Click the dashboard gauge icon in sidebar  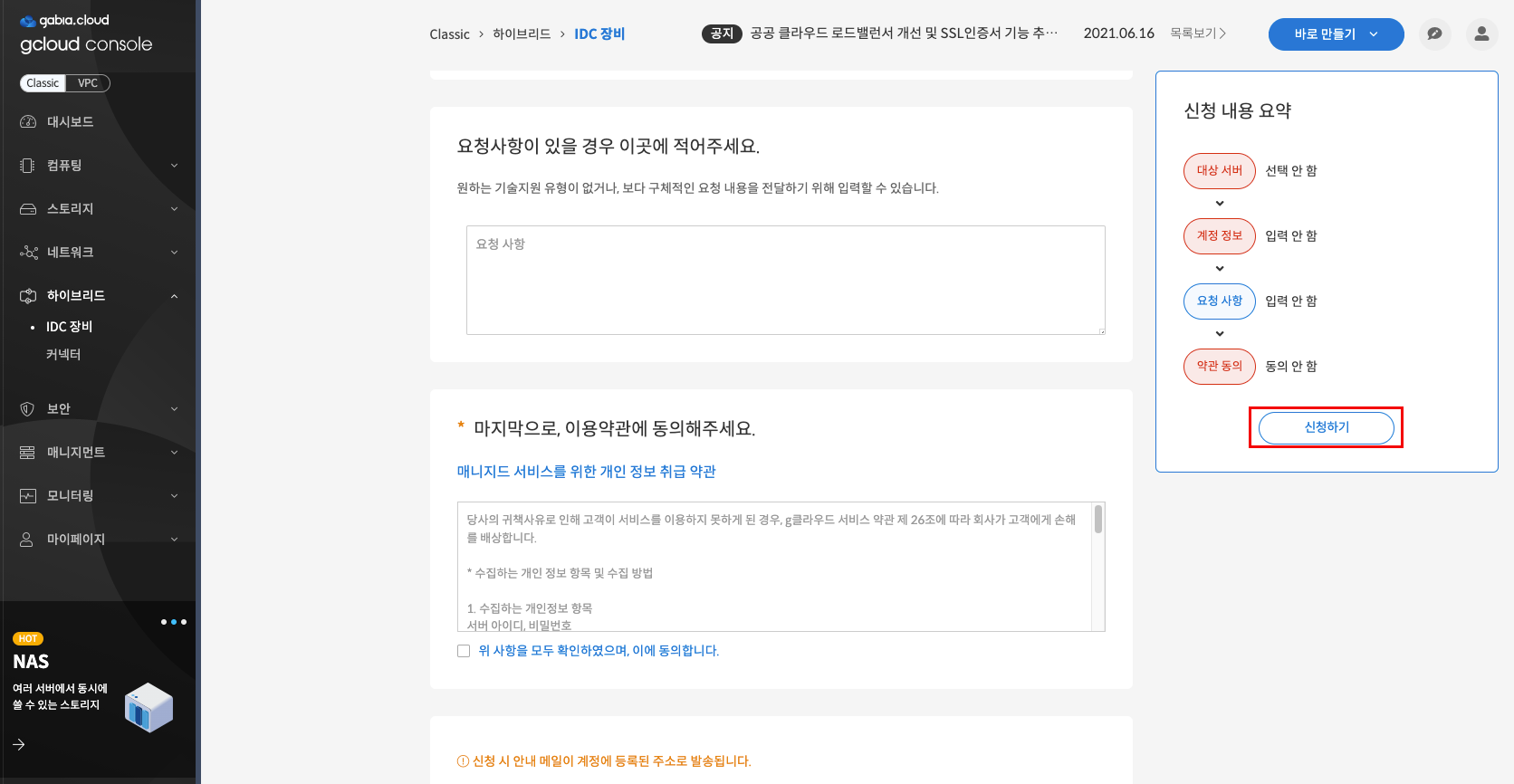[x=28, y=122]
